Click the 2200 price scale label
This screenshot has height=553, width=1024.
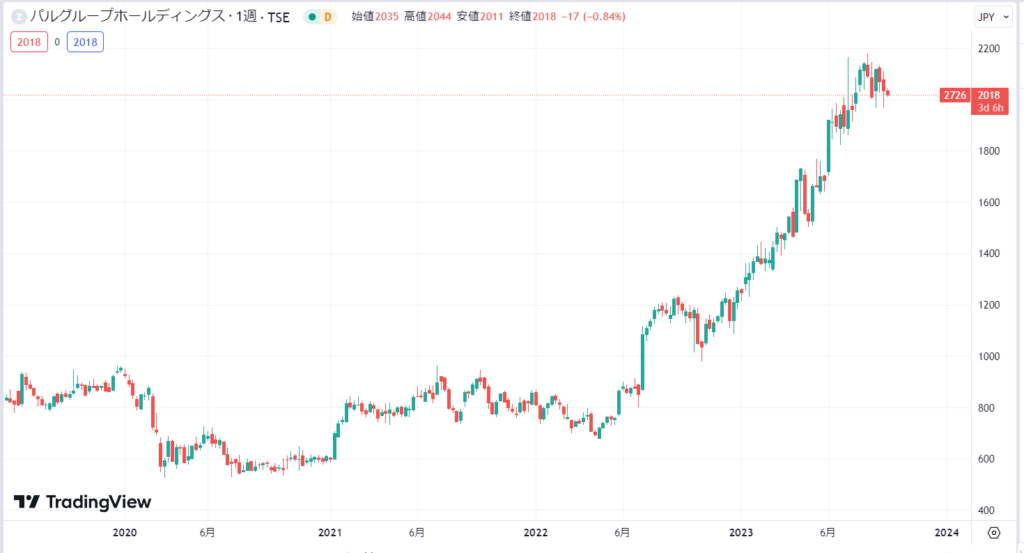[989, 49]
